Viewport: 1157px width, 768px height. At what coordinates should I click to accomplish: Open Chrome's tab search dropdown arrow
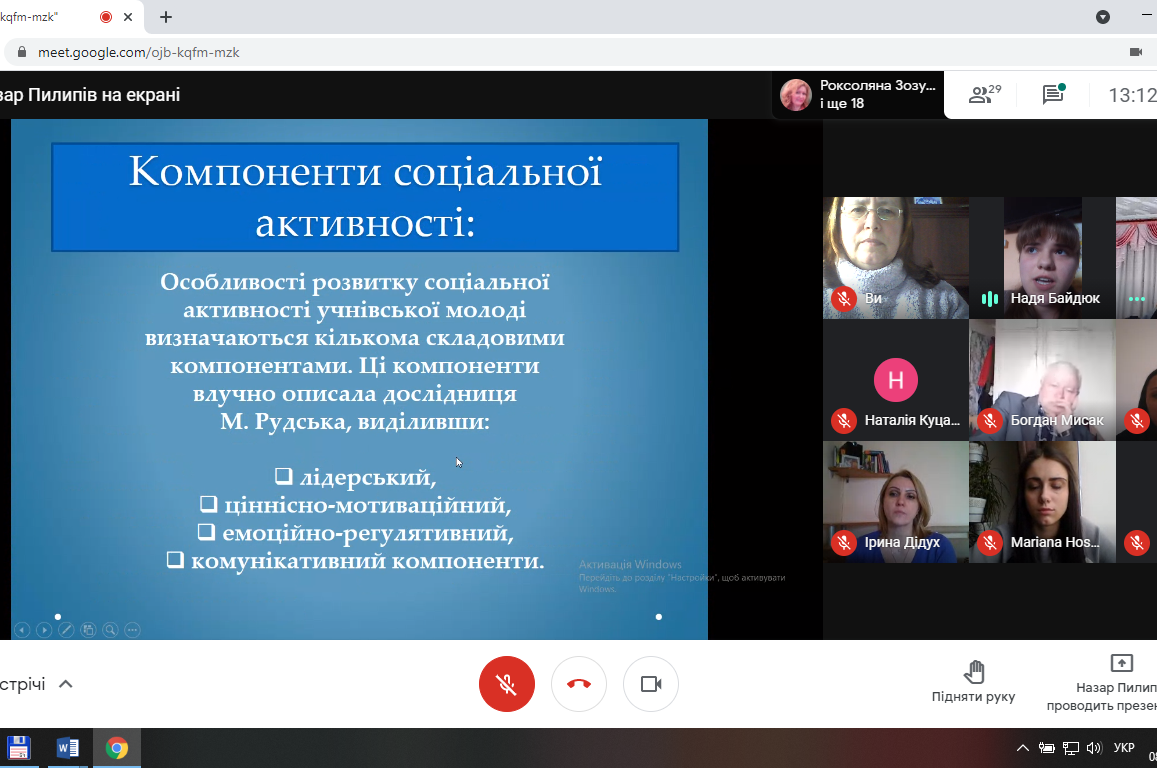point(1103,17)
